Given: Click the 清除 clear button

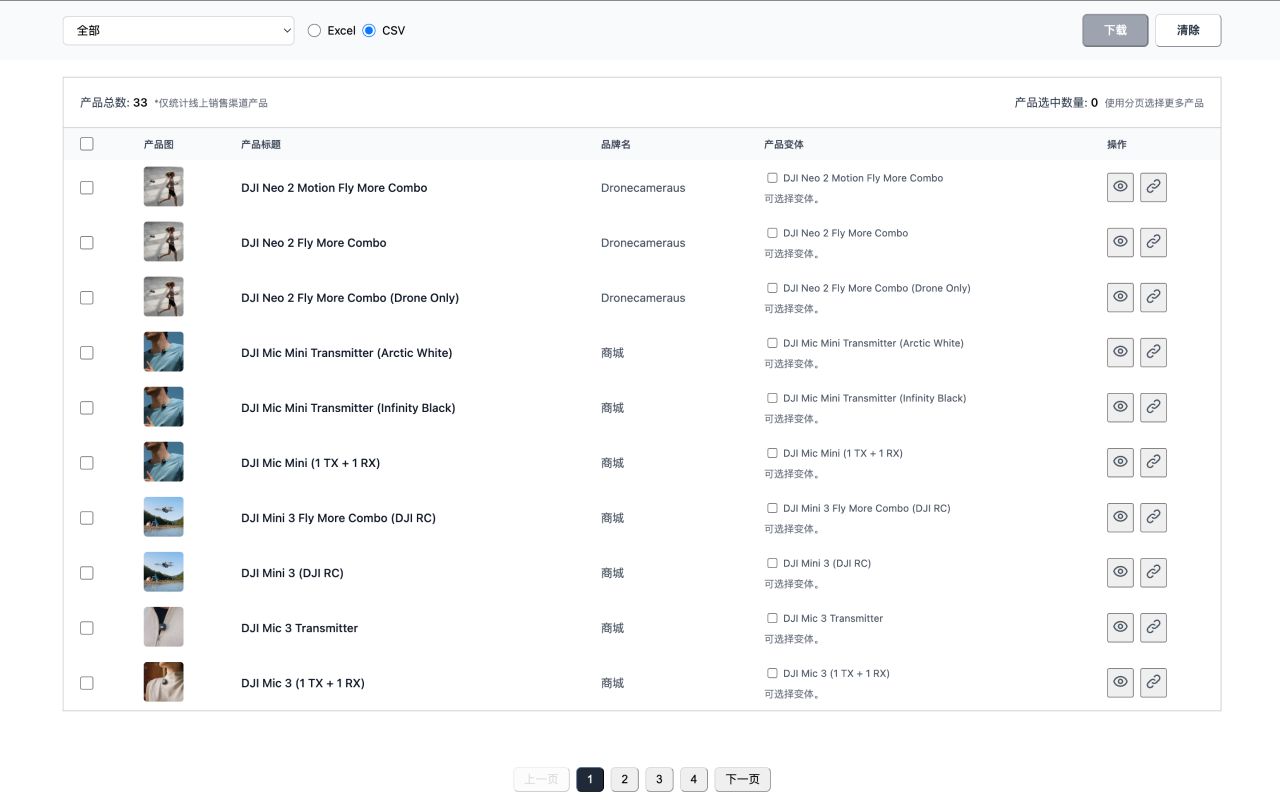Looking at the screenshot, I should [x=1188, y=30].
